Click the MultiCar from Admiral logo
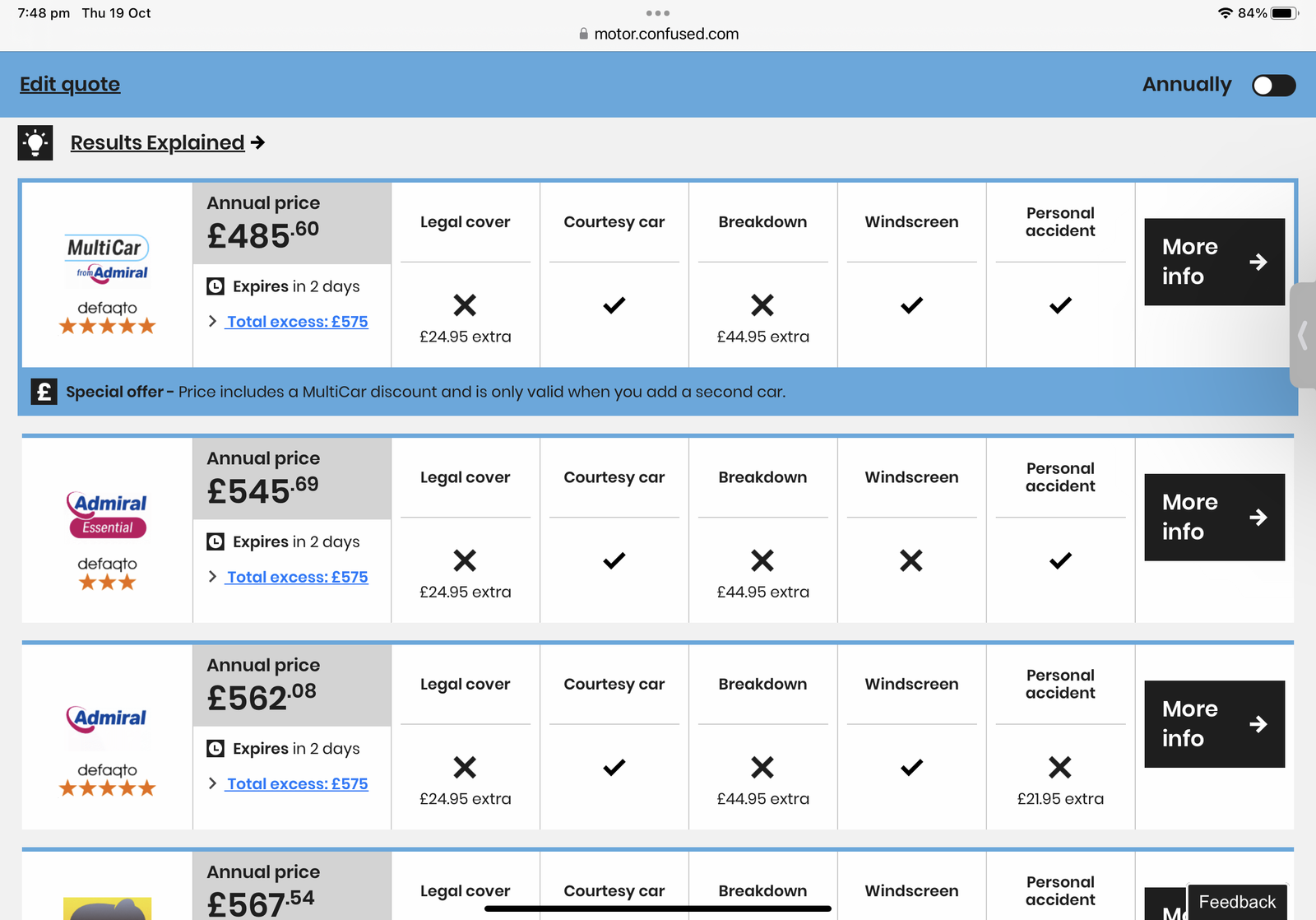 [108, 259]
